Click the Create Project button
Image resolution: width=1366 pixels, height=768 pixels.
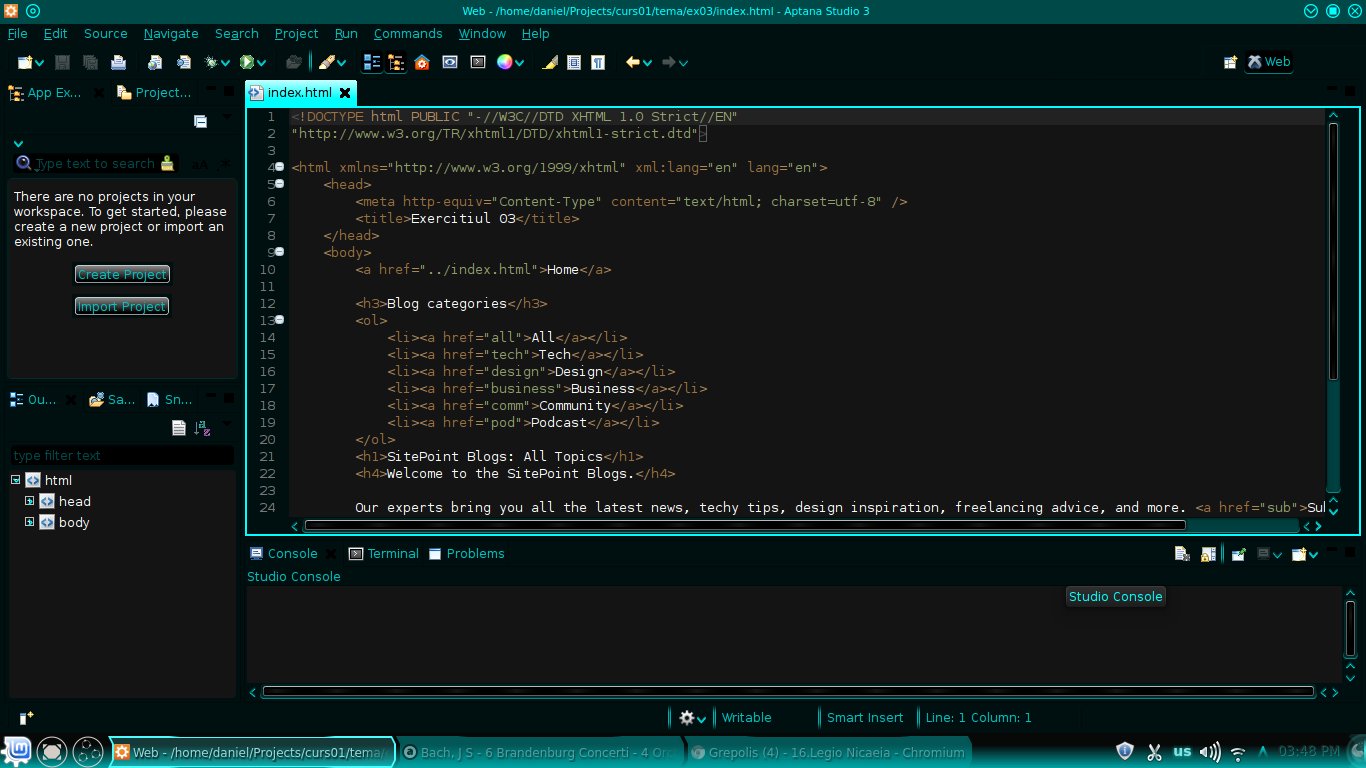pyautogui.click(x=122, y=274)
